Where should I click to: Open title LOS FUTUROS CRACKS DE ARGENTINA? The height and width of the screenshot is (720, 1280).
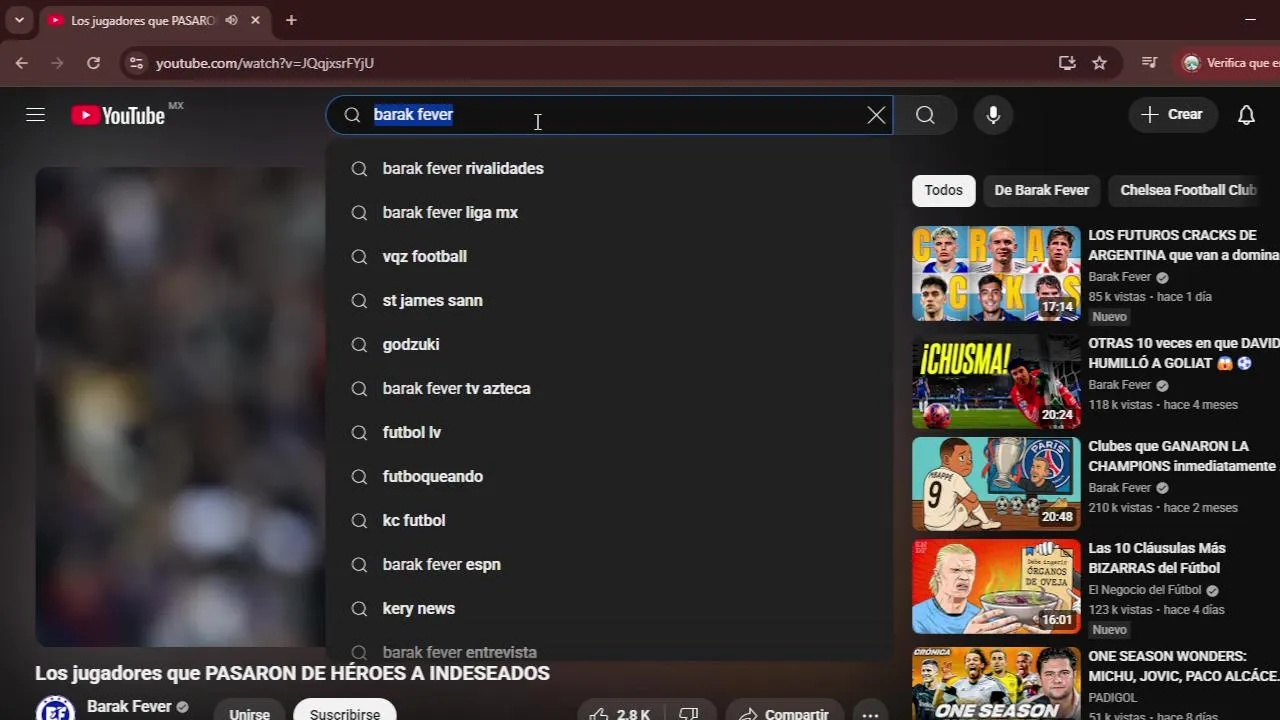pos(1183,245)
